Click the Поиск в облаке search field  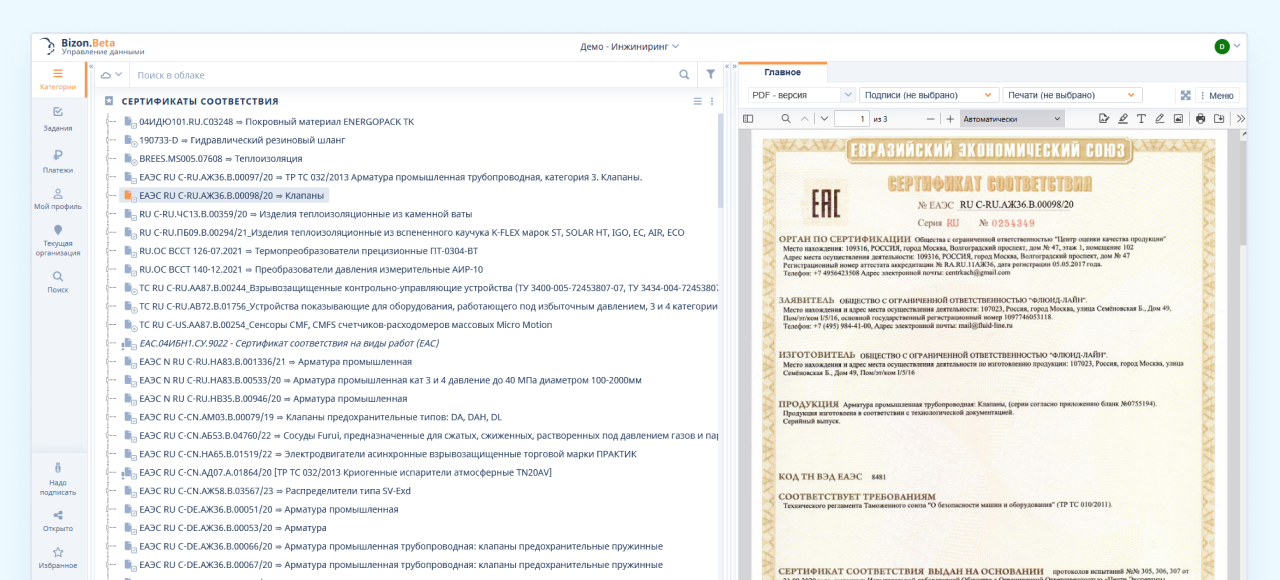pos(403,75)
